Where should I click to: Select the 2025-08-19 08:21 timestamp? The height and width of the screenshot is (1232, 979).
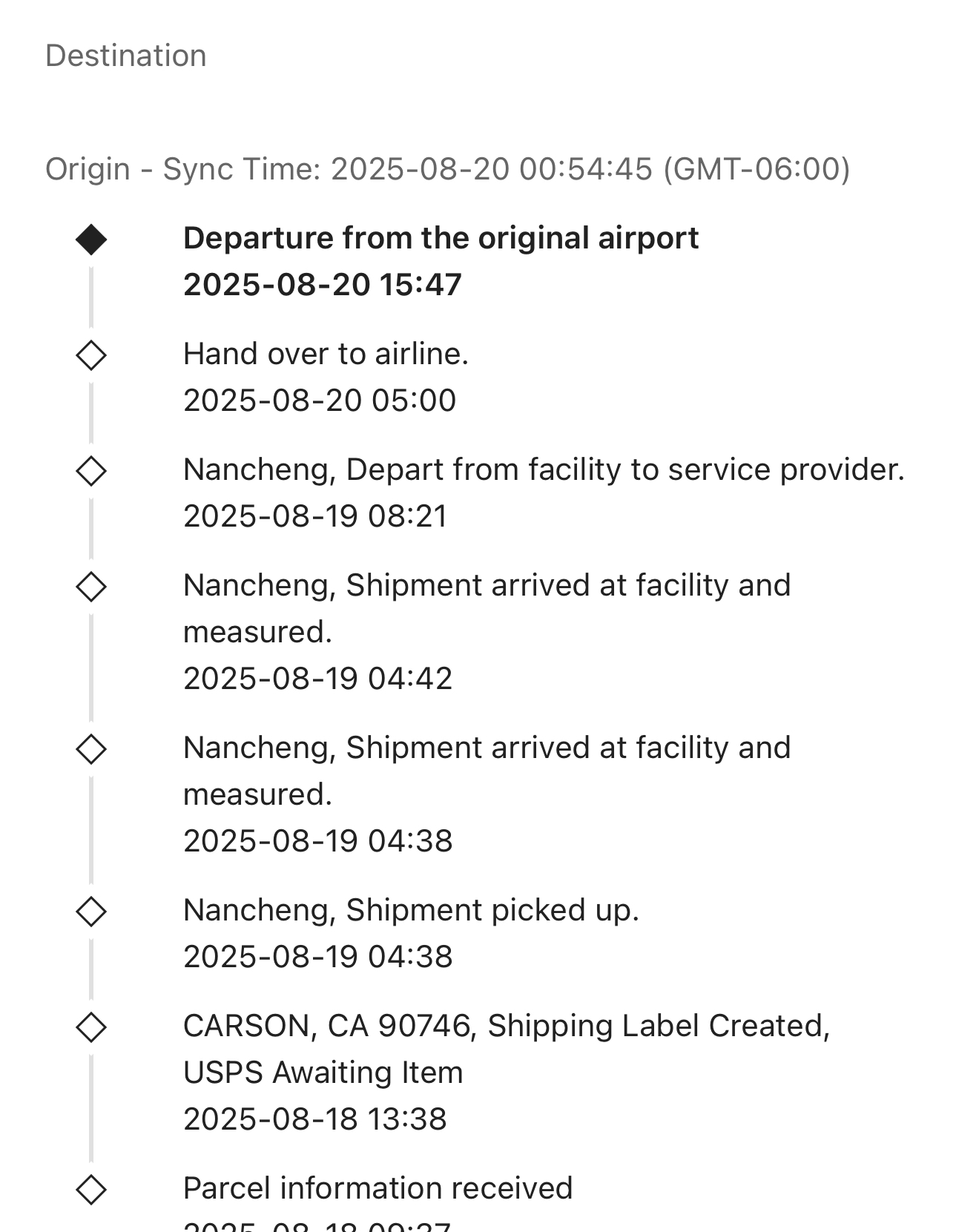[x=315, y=516]
